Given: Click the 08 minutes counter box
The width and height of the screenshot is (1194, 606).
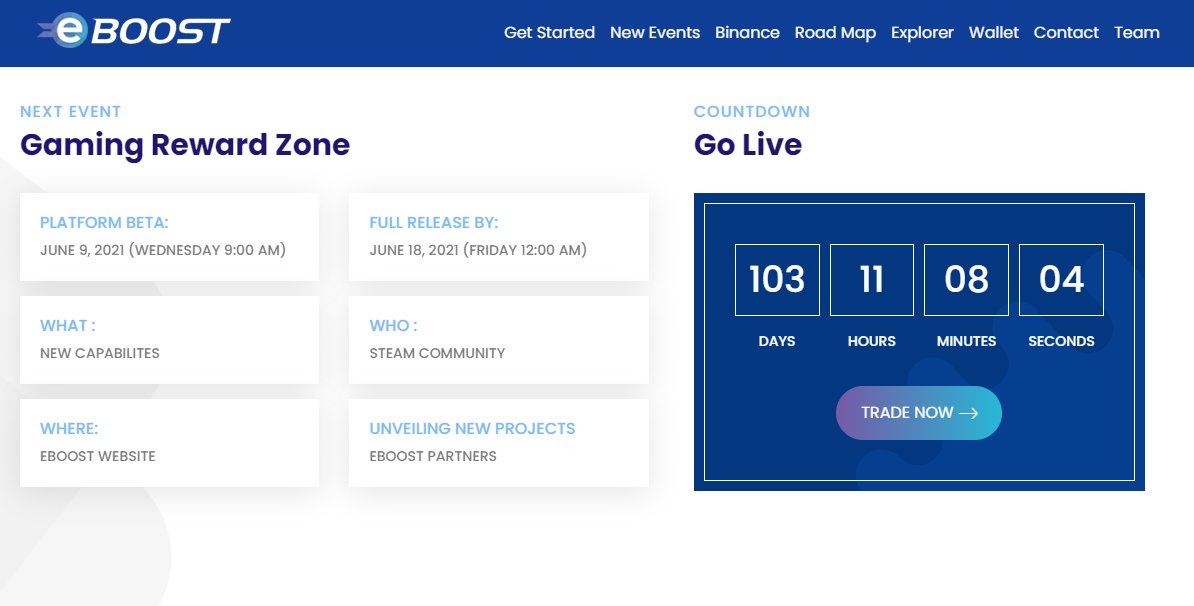Looking at the screenshot, I should tap(966, 279).
